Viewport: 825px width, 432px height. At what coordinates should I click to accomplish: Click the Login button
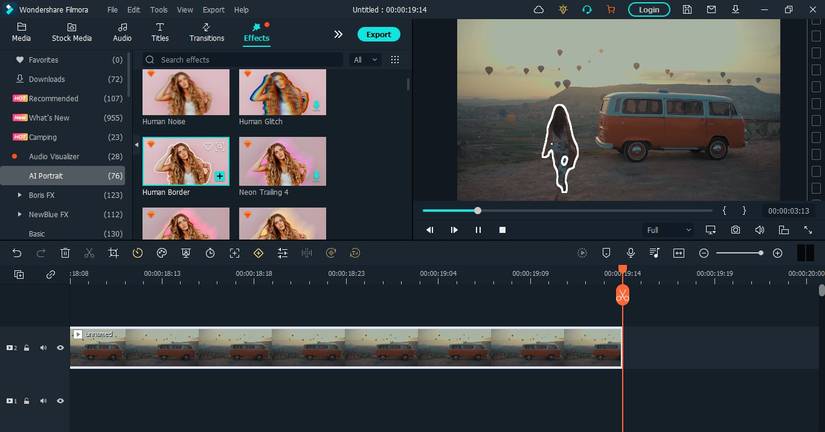(649, 9)
